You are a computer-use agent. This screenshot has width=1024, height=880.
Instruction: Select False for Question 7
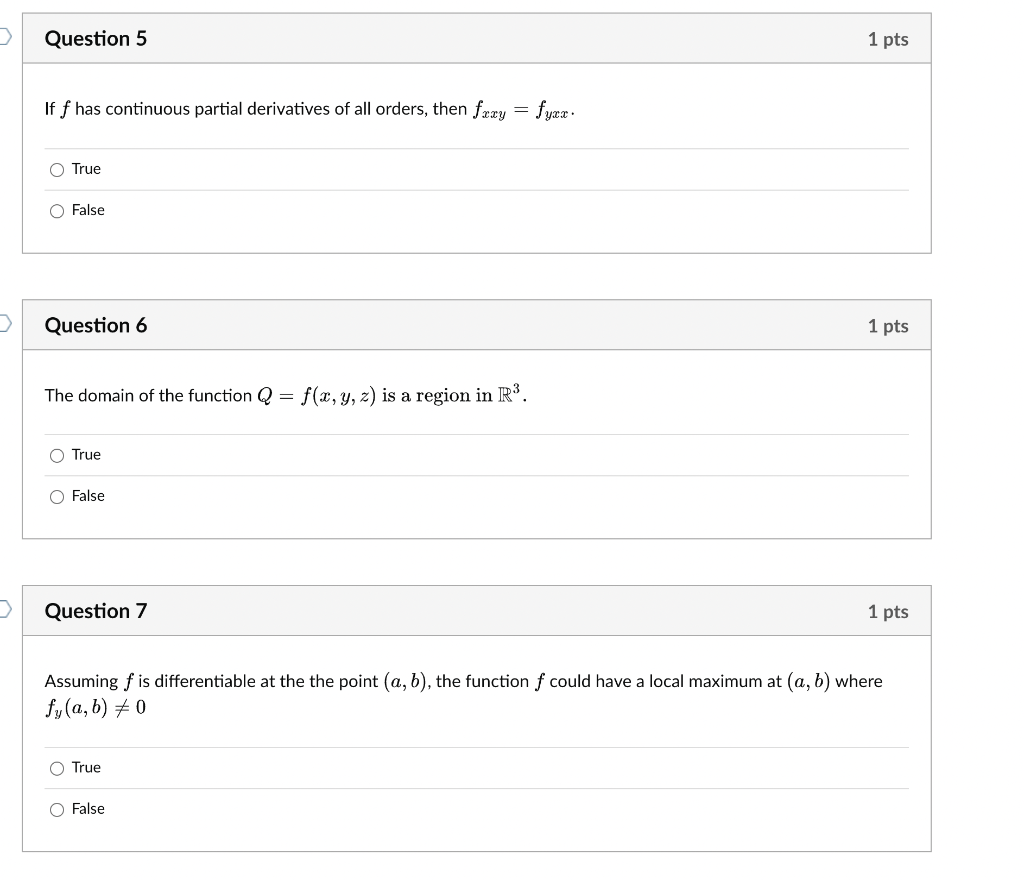57,809
